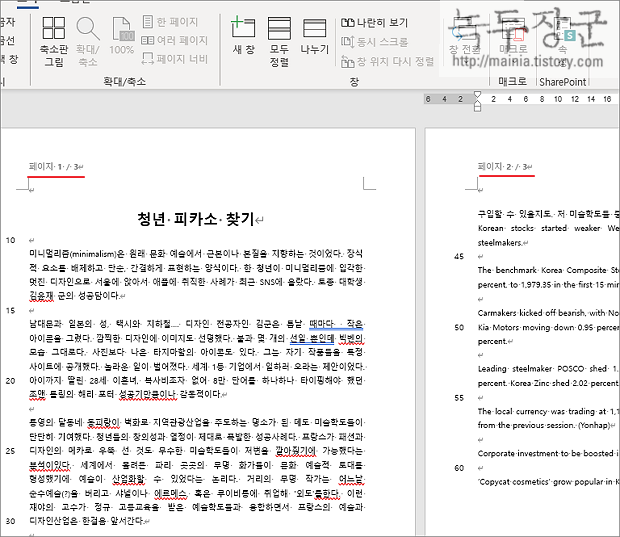Image resolution: width=620 pixels, height=537 pixels.
Task: Click the underlined word 동피랑이
Action: (103, 422)
